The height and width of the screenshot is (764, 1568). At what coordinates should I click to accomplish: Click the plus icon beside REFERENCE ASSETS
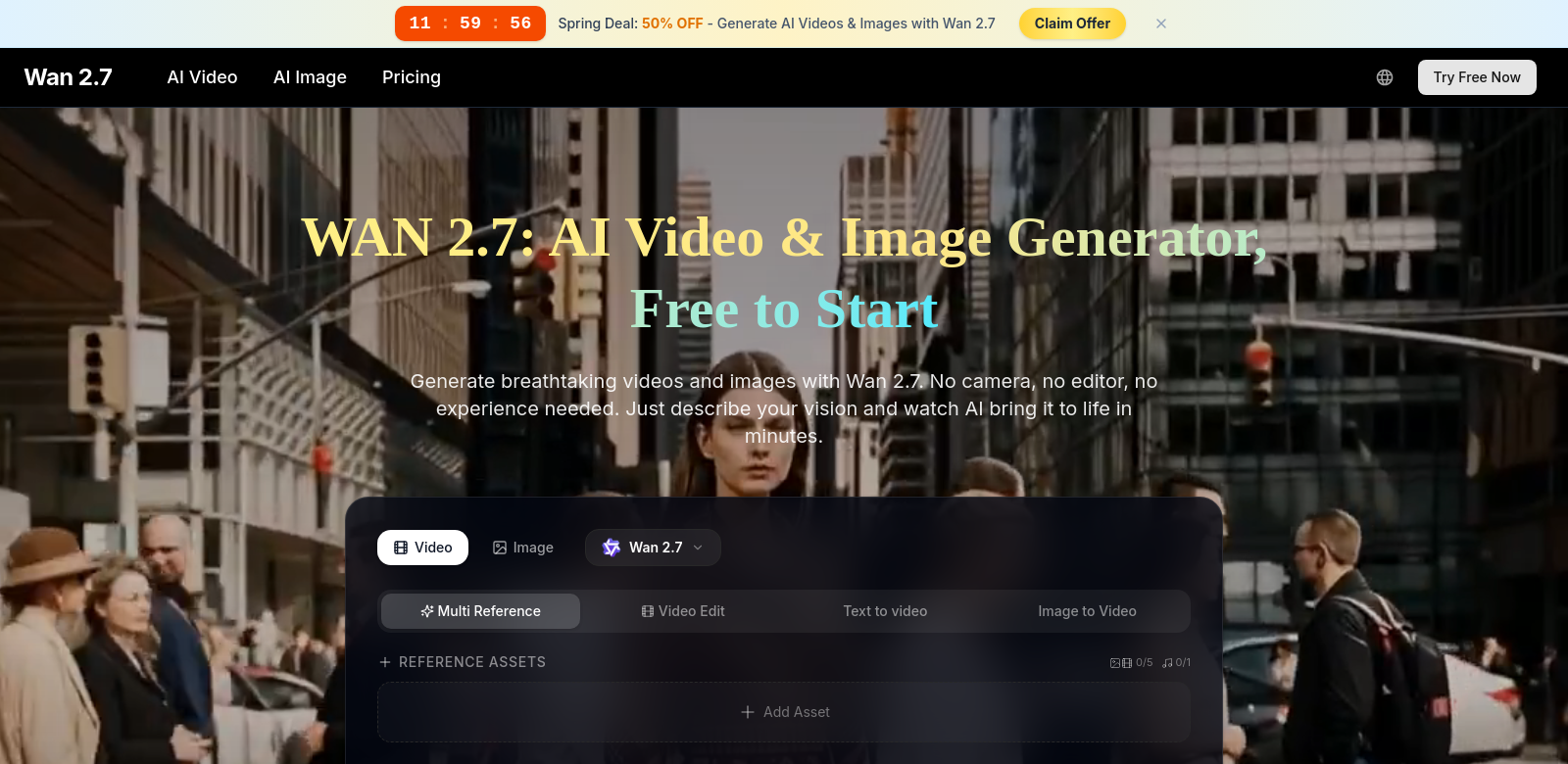(x=385, y=662)
